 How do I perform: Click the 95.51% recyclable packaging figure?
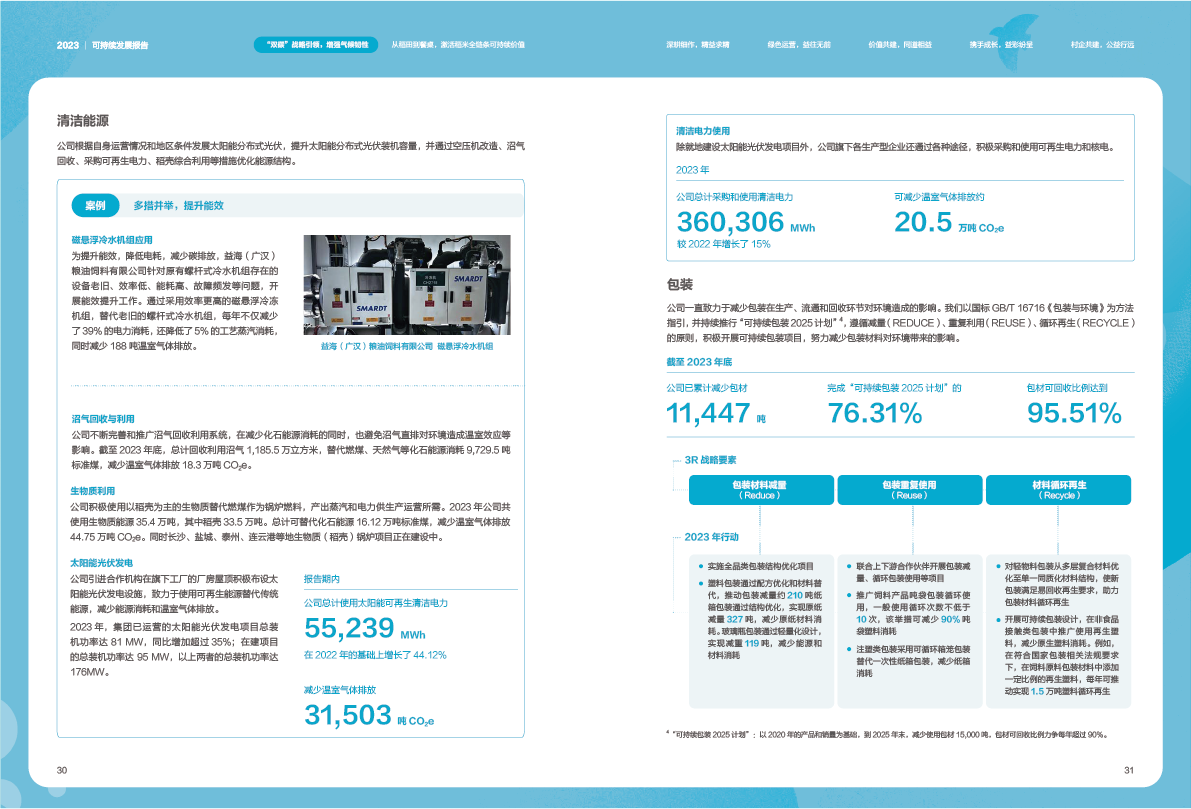[x=1069, y=413]
